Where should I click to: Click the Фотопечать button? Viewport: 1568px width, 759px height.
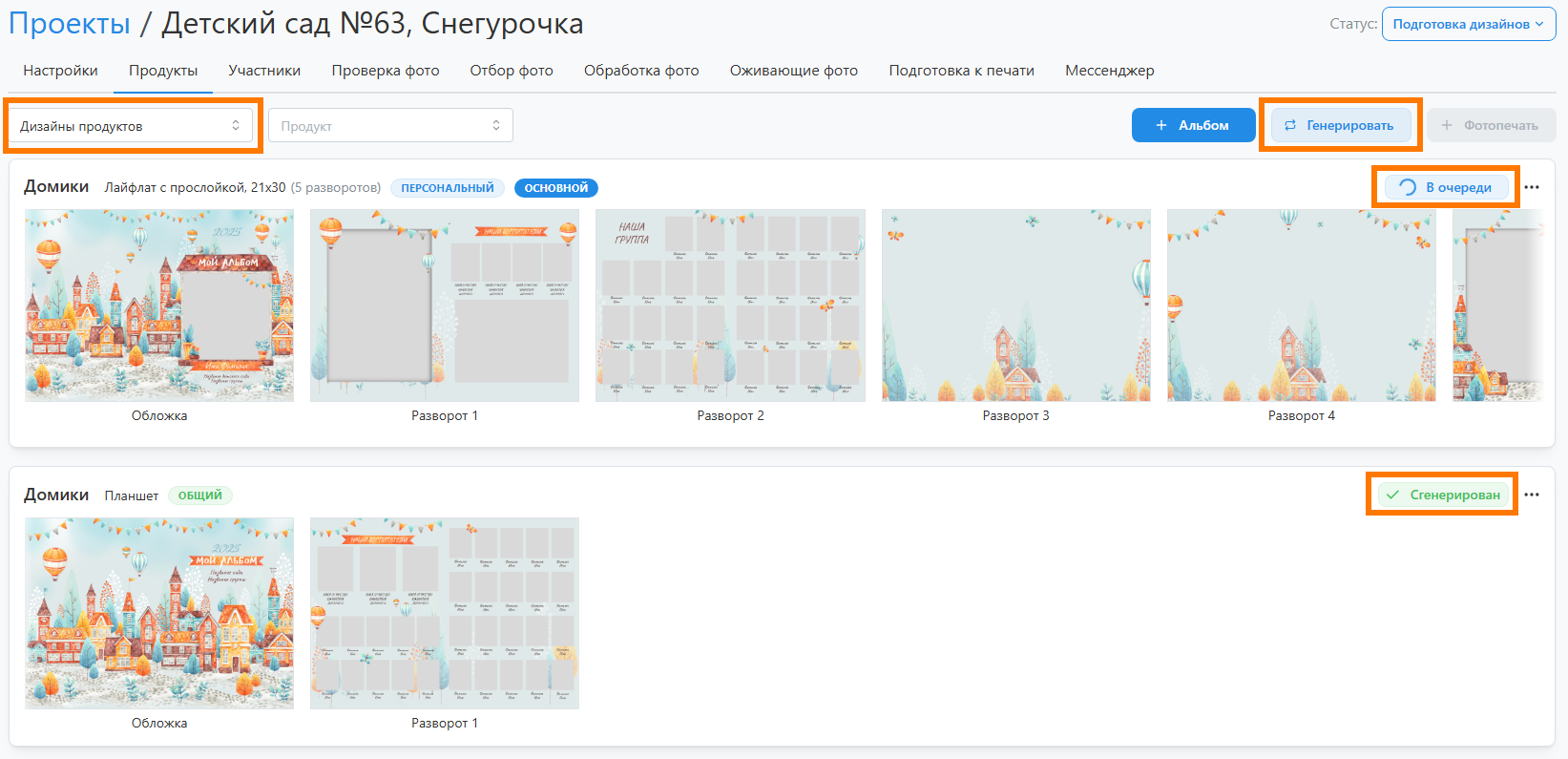[x=1491, y=125]
